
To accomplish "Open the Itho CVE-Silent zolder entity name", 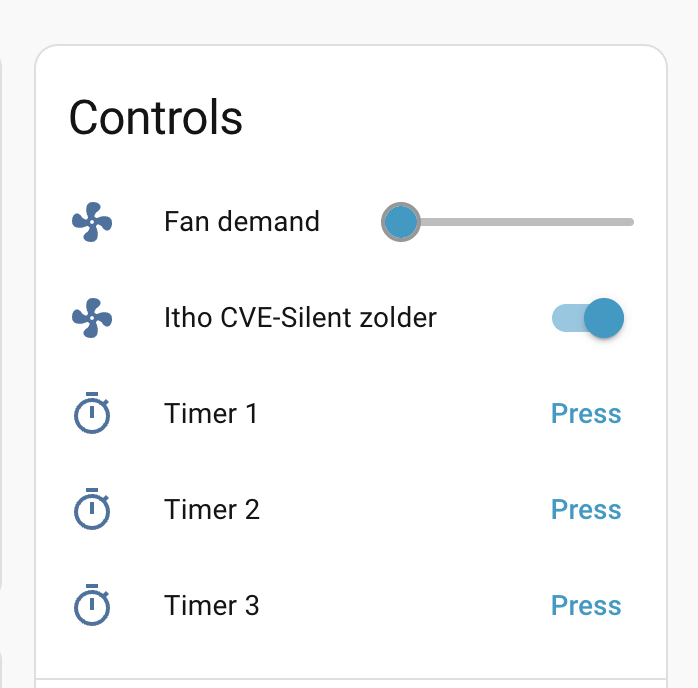I will click(300, 318).
